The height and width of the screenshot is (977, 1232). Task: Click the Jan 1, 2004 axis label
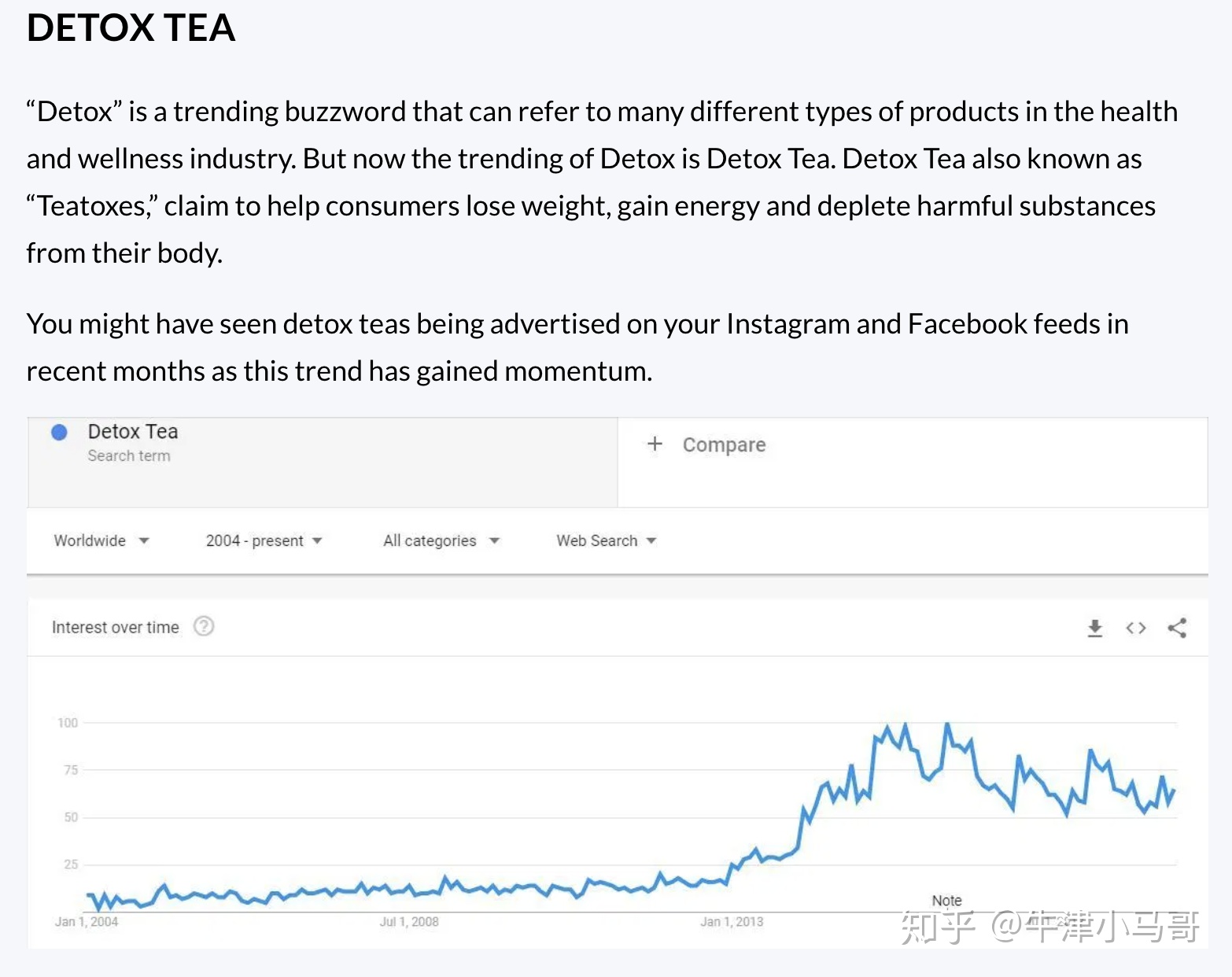pyautogui.click(x=87, y=922)
